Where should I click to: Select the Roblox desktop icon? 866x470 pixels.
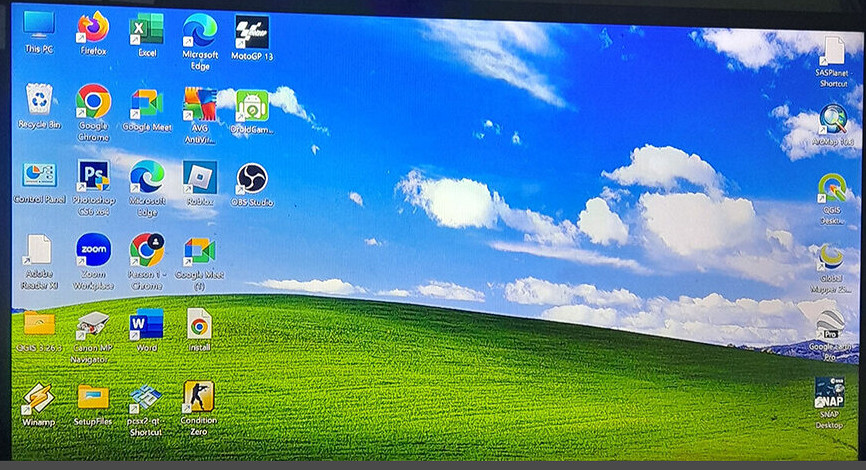point(199,178)
